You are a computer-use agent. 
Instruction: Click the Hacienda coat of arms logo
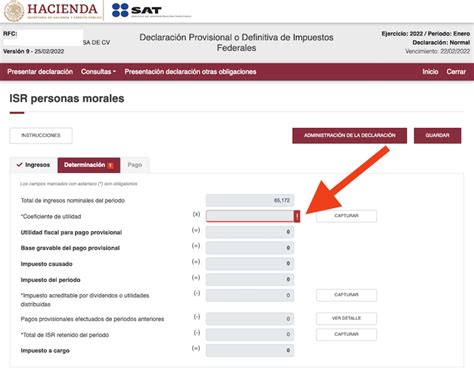14,11
